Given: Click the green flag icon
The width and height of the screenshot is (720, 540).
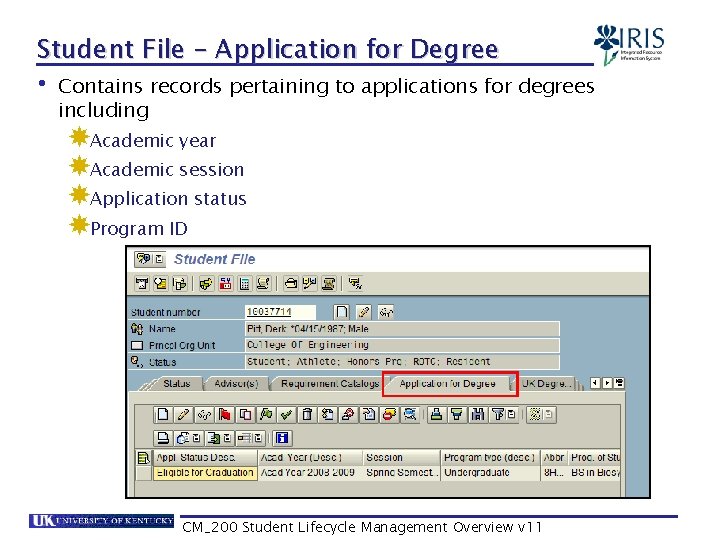Looking at the screenshot, I should (266, 415).
